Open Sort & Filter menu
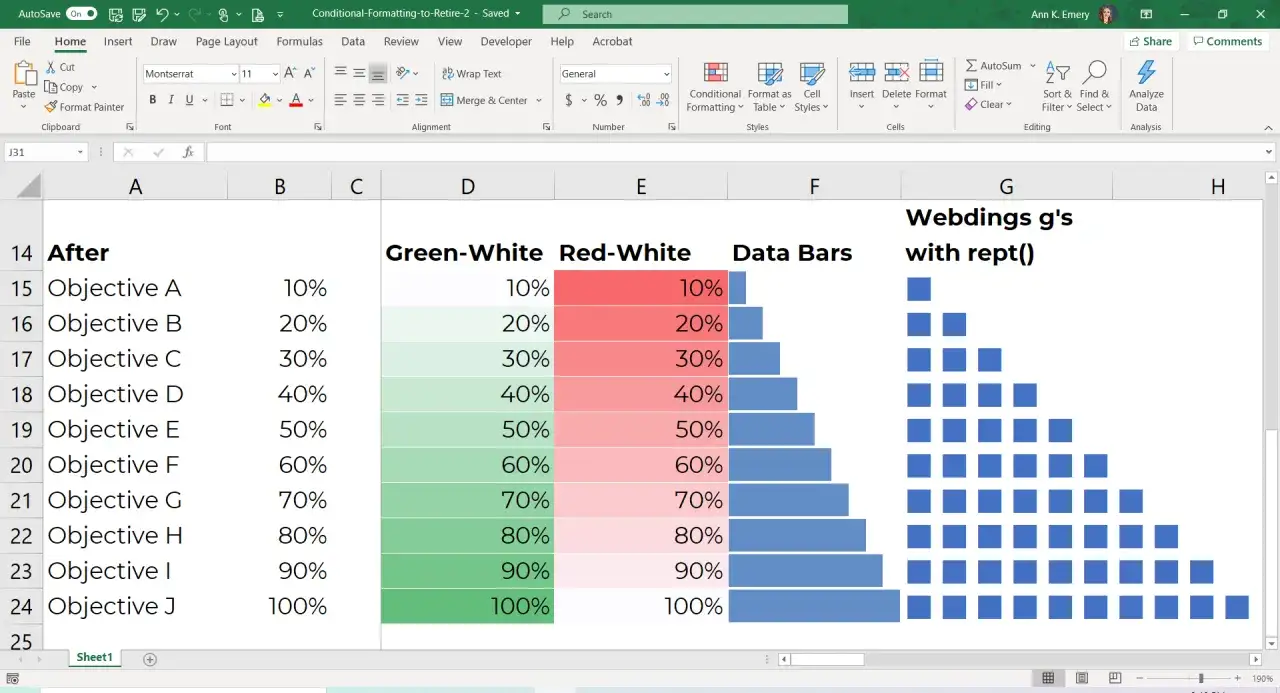1280x693 pixels. pos(1057,87)
